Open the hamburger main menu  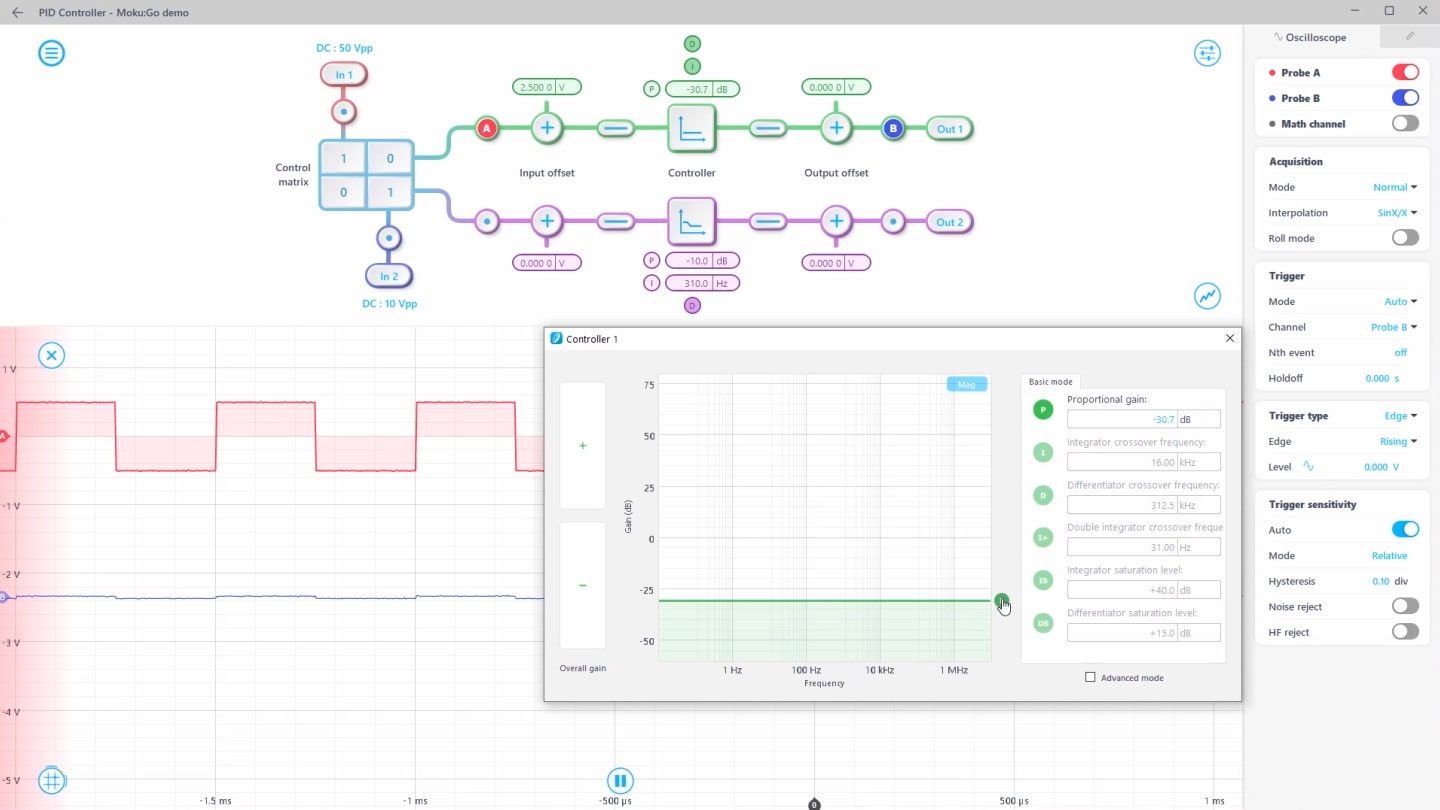pyautogui.click(x=51, y=53)
